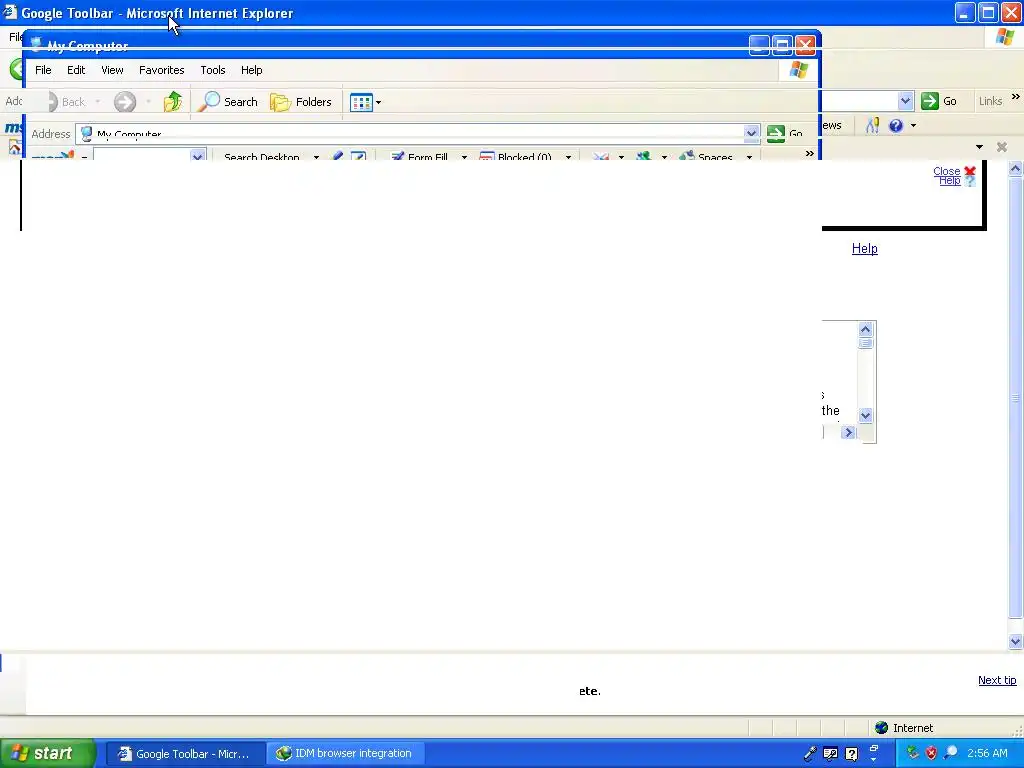This screenshot has height=768, width=1024.
Task: Open View menu in My Computer window
Action: coord(112,70)
